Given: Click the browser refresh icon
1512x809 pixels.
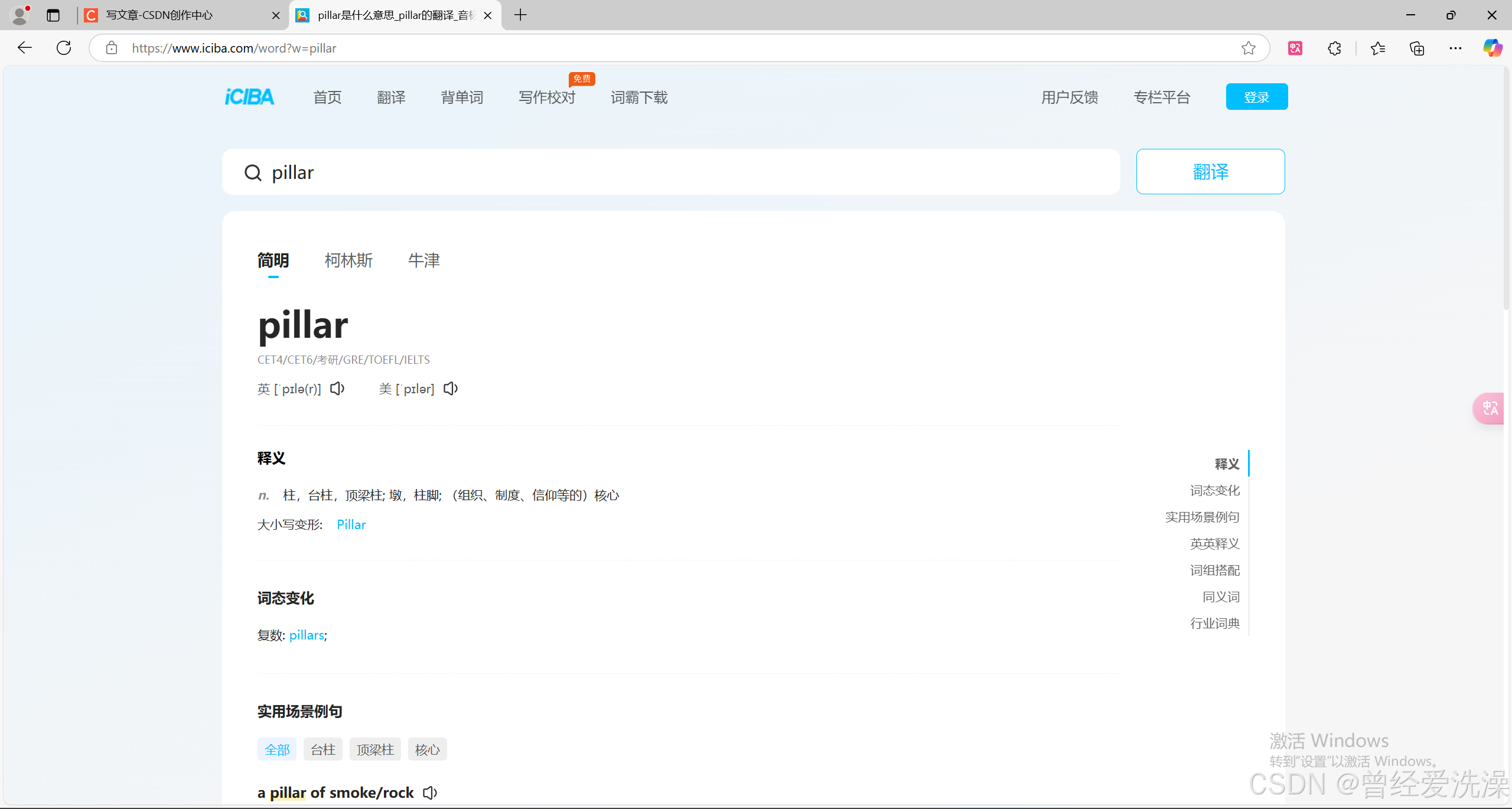Looking at the screenshot, I should (64, 48).
